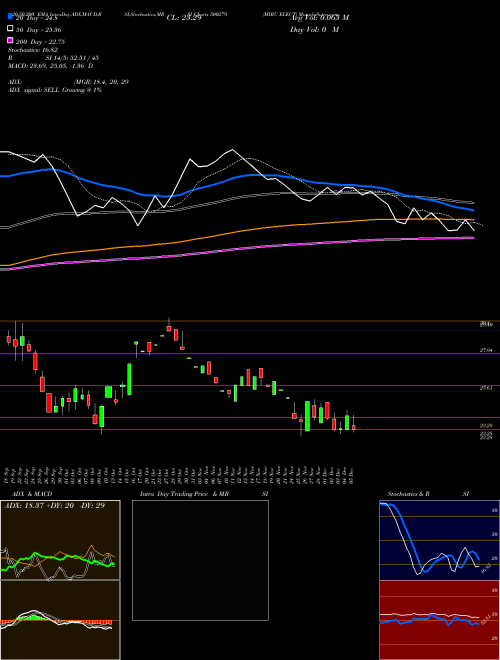Screen dimensions: 500x660
Task: Click the 'ADX: 18.37 +DY: 20 -DY: 29' header
Action: 54,505
